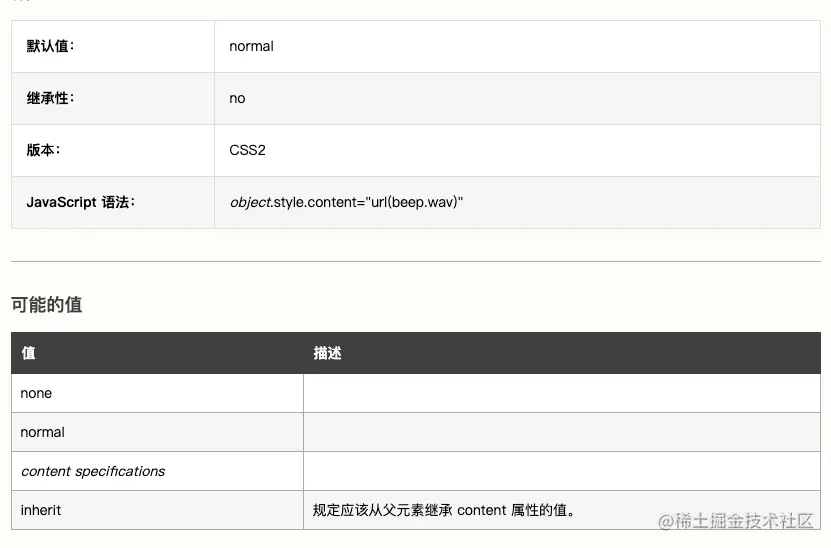
Task: Select the 'inherit' value cell
Action: [157, 510]
